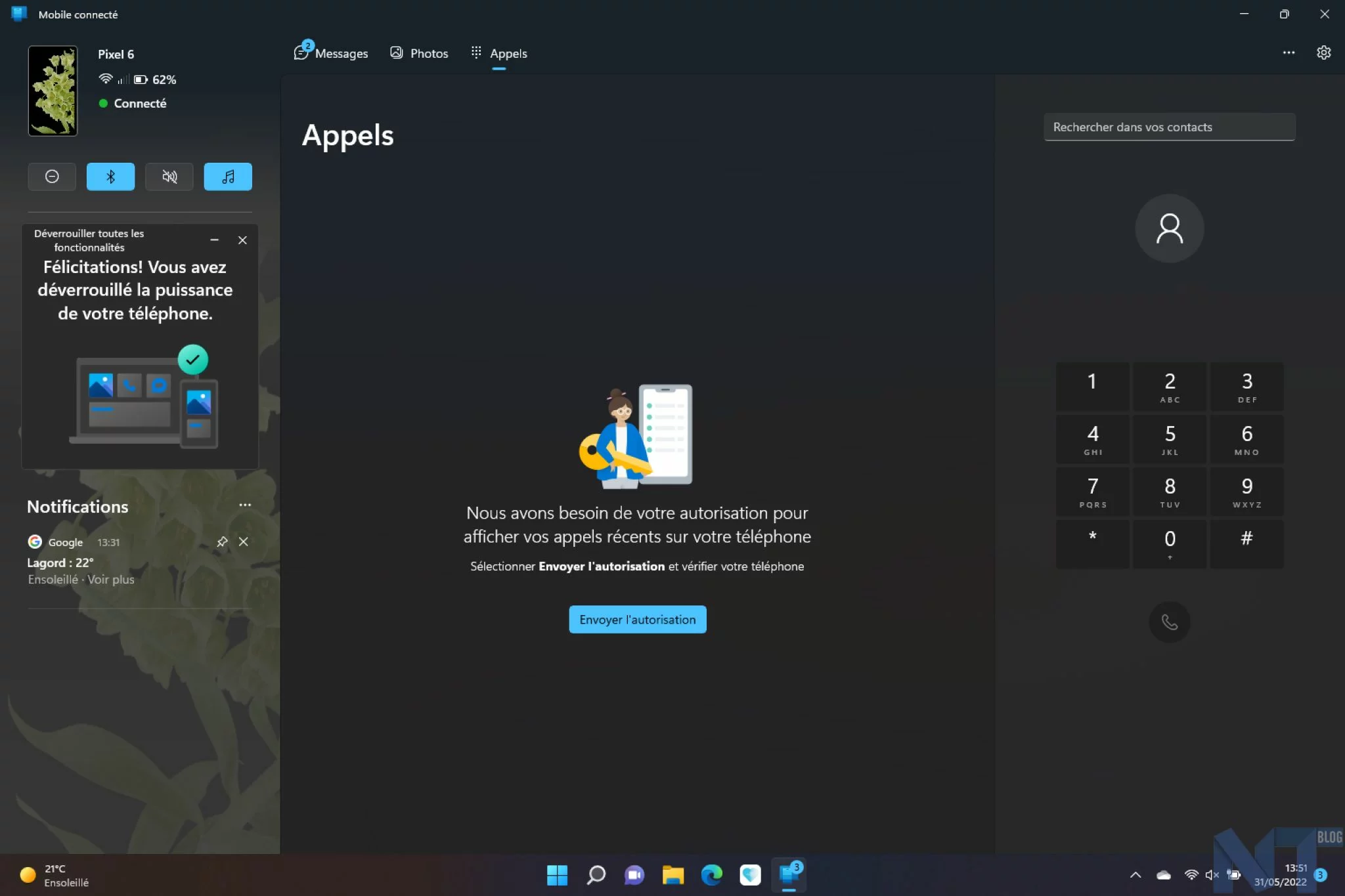Image resolution: width=1345 pixels, height=896 pixels.
Task: Close the Félicitations card
Action: pos(242,240)
